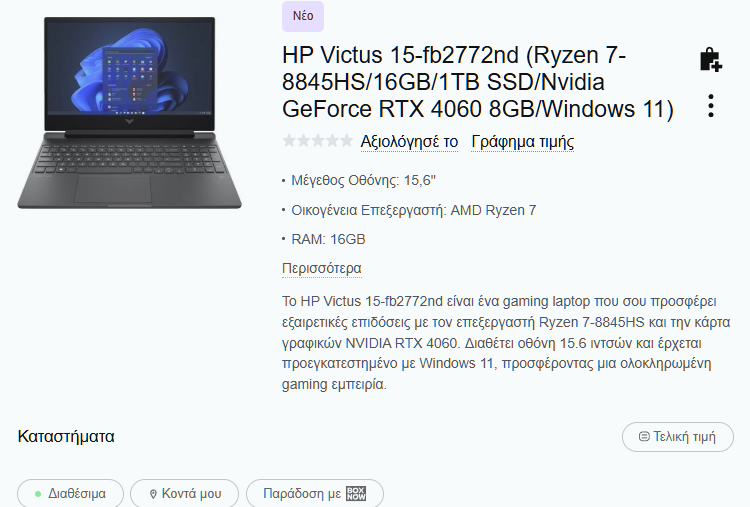Click the add-to-shopping-list bag icon
Viewport: 750px width, 507px height.
(711, 60)
